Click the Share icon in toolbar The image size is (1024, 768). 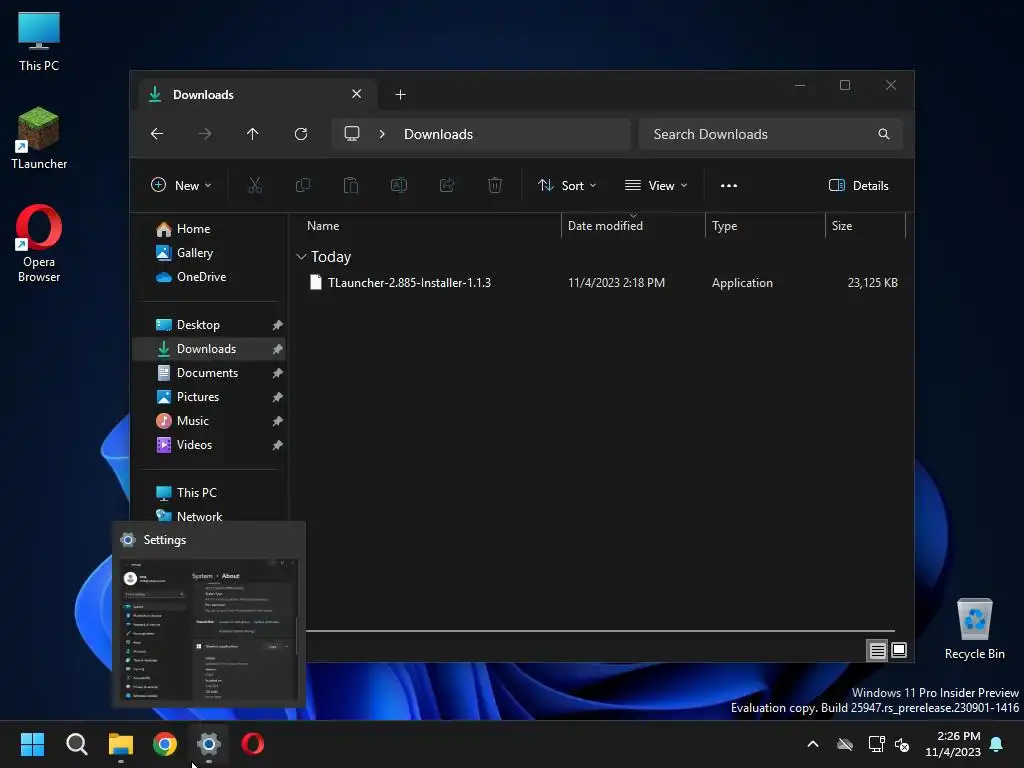click(447, 185)
